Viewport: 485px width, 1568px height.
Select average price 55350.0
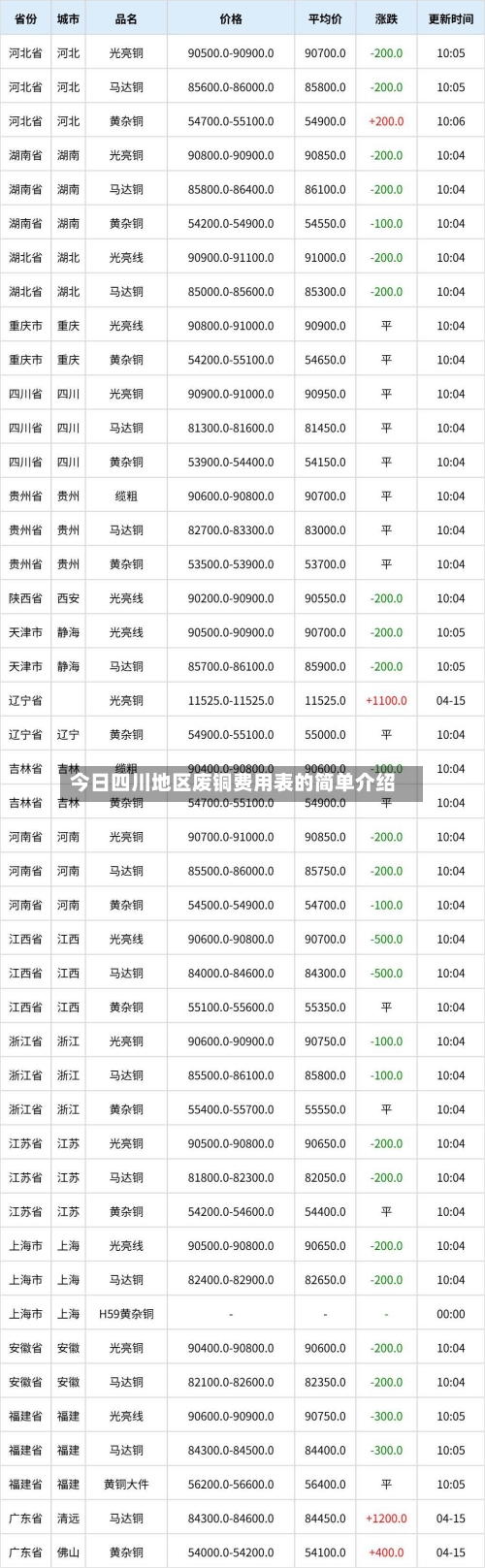click(x=325, y=1008)
